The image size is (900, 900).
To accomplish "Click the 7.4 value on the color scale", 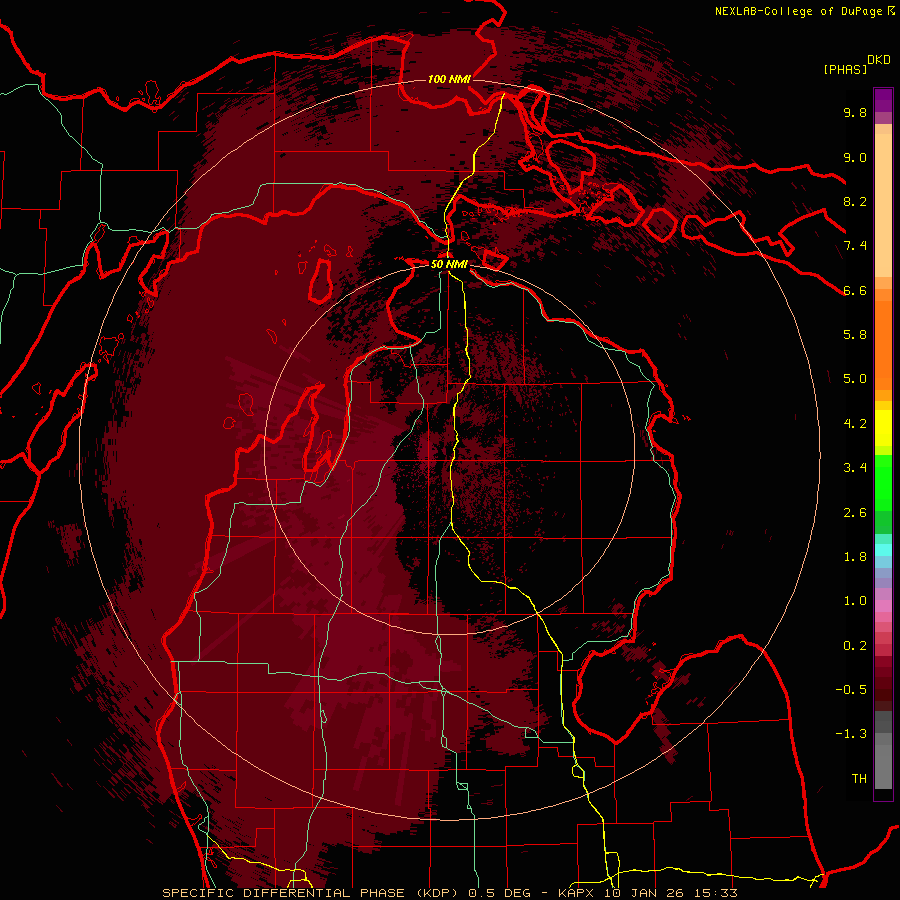I will click(x=855, y=246).
